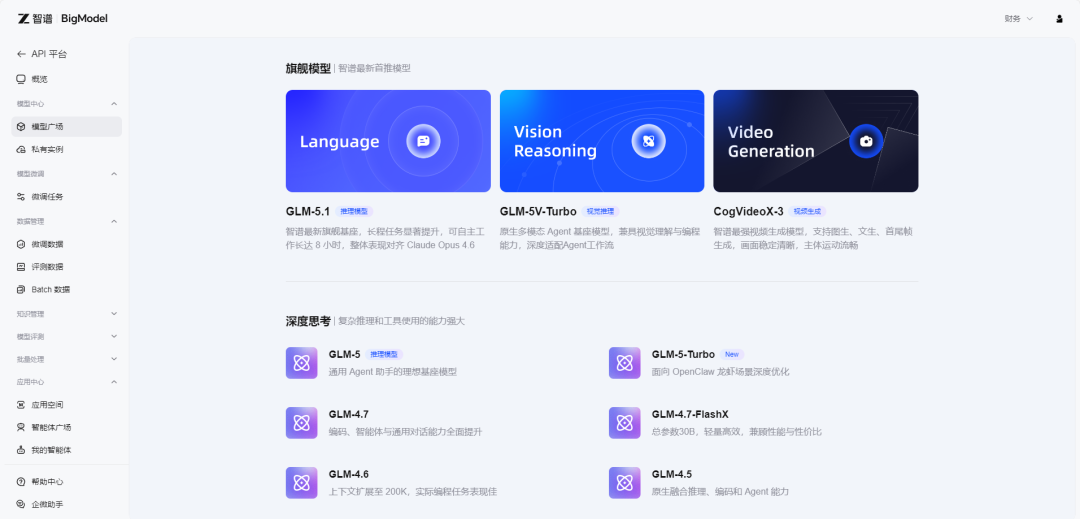Click the New badge beside GLM-5-Turbo

click(731, 354)
